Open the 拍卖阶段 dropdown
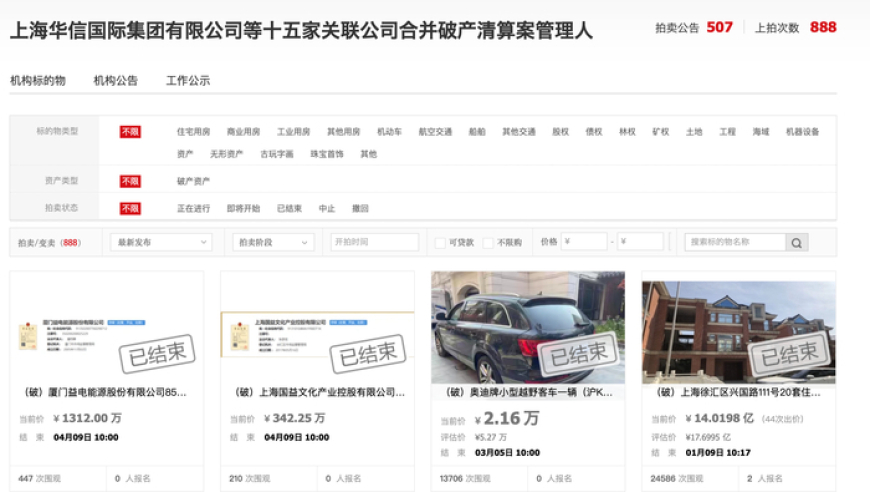870x492 pixels. click(x=273, y=242)
